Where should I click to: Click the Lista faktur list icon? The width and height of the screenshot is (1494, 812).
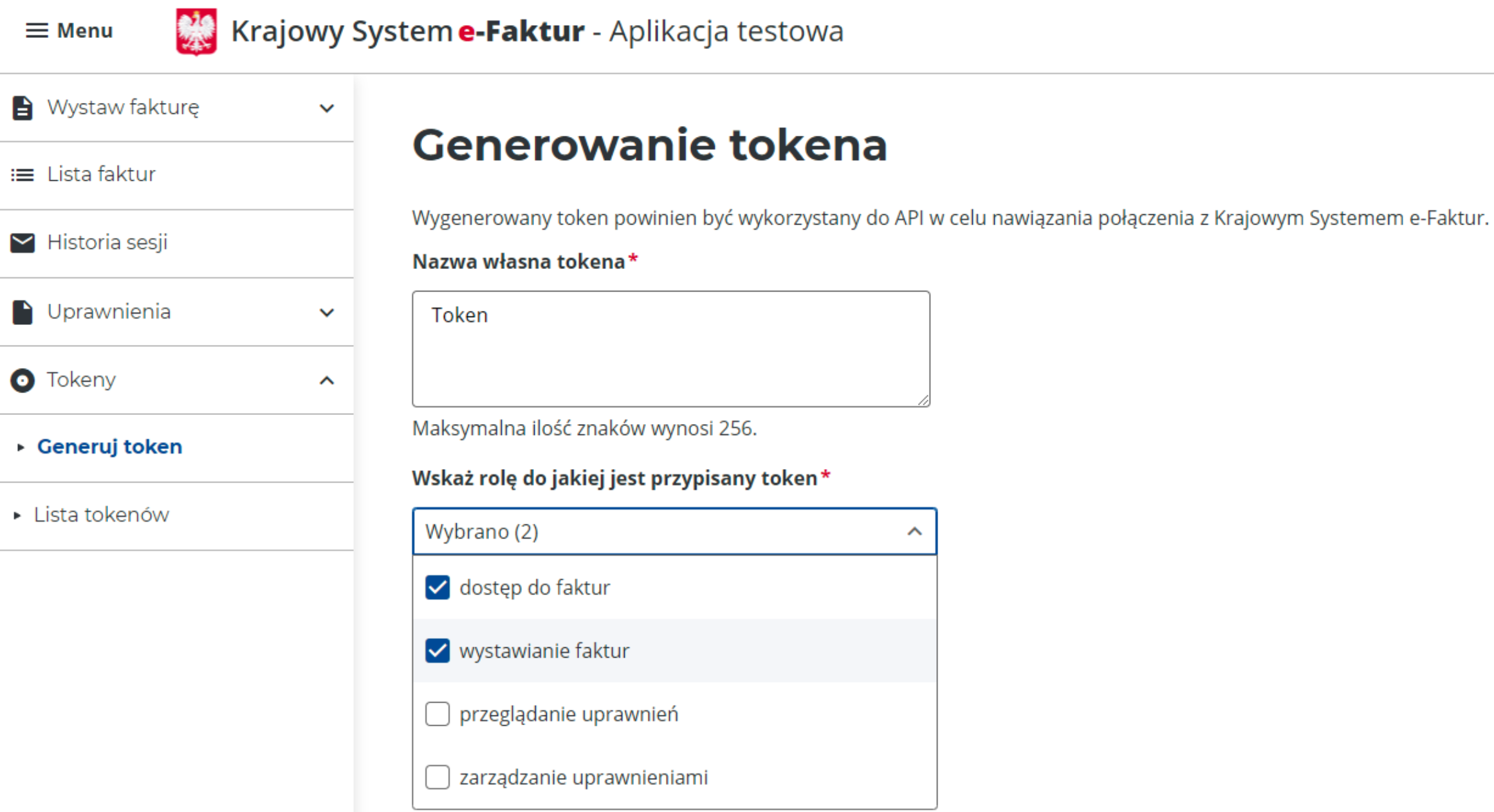21,174
